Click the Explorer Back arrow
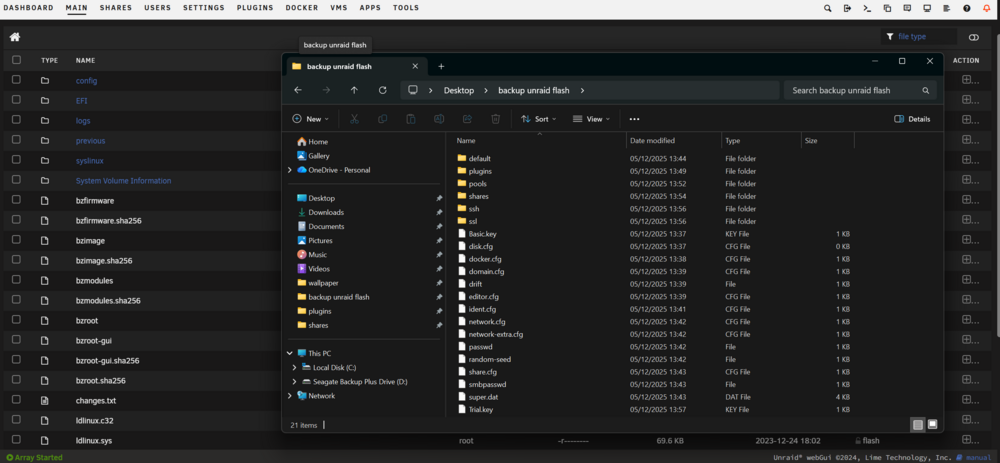The image size is (1000, 463). coord(298,90)
